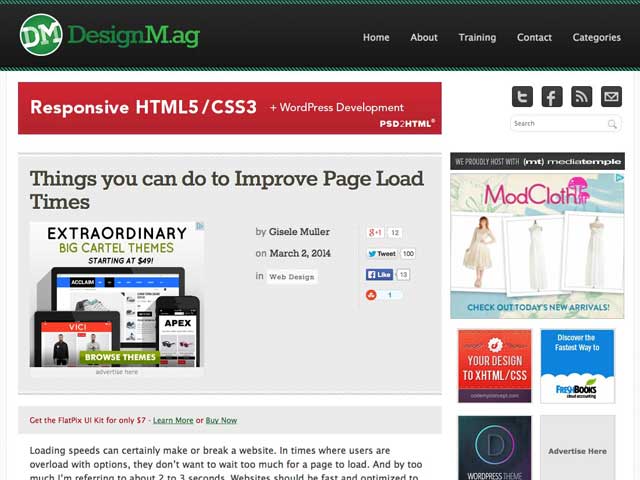Open the Contact navigation link
Image resolution: width=640 pixels, height=480 pixels.
[534, 37]
